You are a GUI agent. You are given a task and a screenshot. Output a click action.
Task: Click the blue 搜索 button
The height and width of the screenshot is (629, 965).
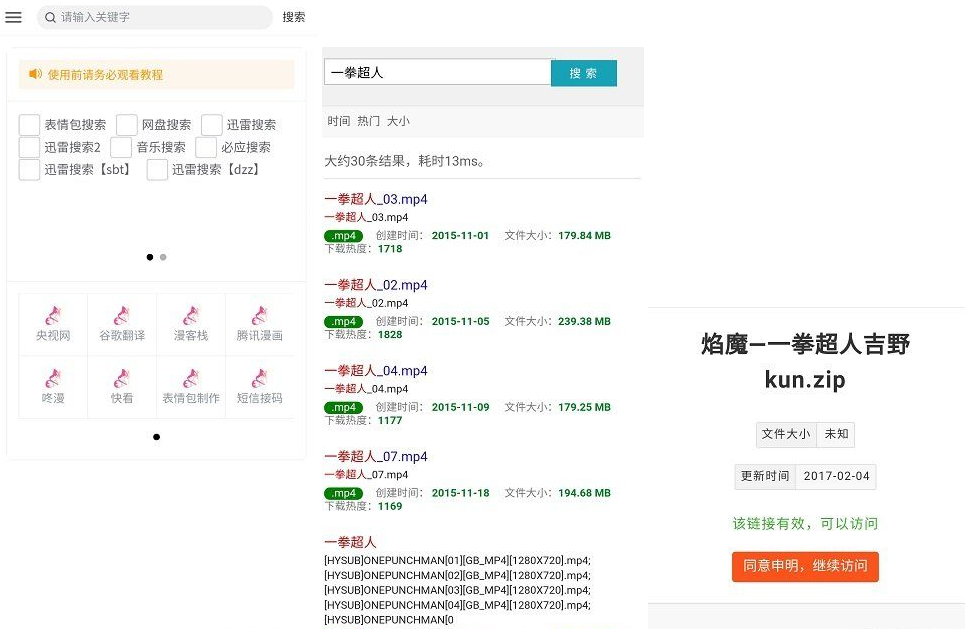coord(583,73)
